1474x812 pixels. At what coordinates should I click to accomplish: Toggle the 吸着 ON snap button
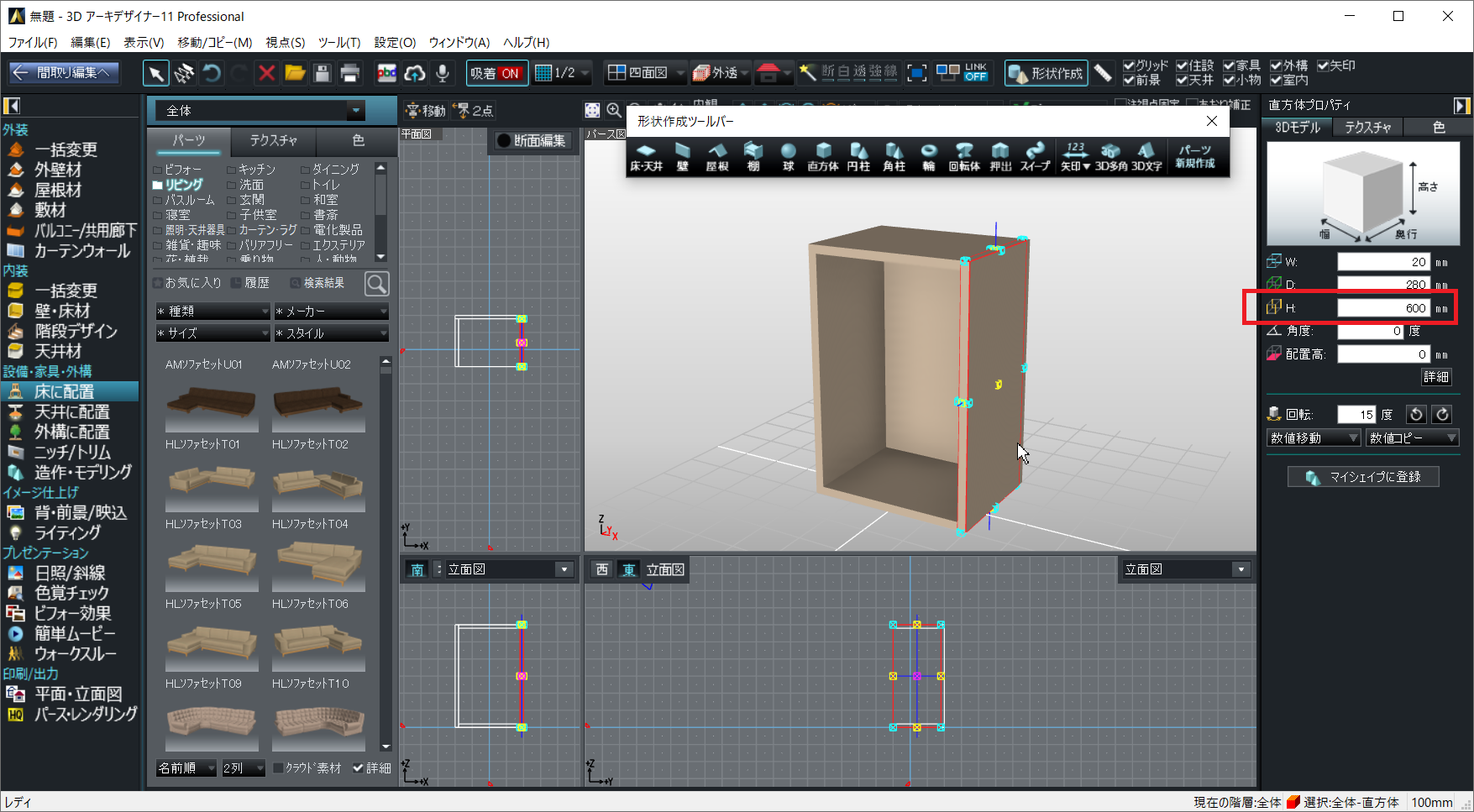pos(496,73)
